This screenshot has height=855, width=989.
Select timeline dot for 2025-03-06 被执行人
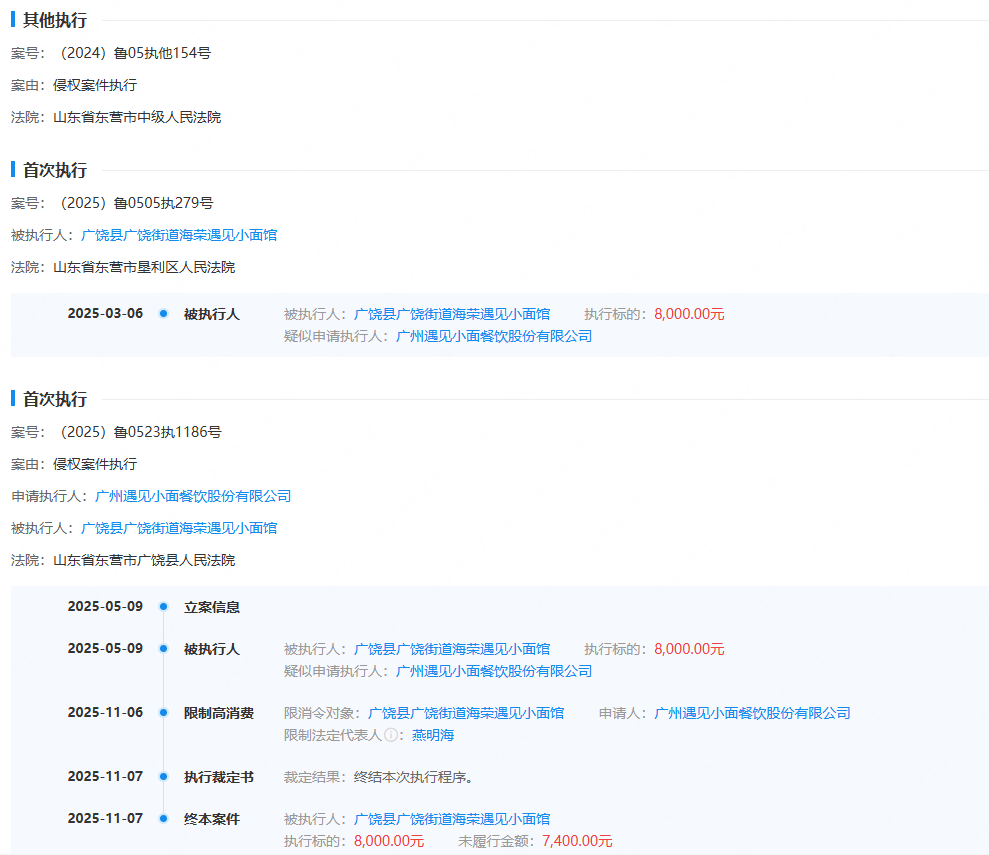(163, 313)
